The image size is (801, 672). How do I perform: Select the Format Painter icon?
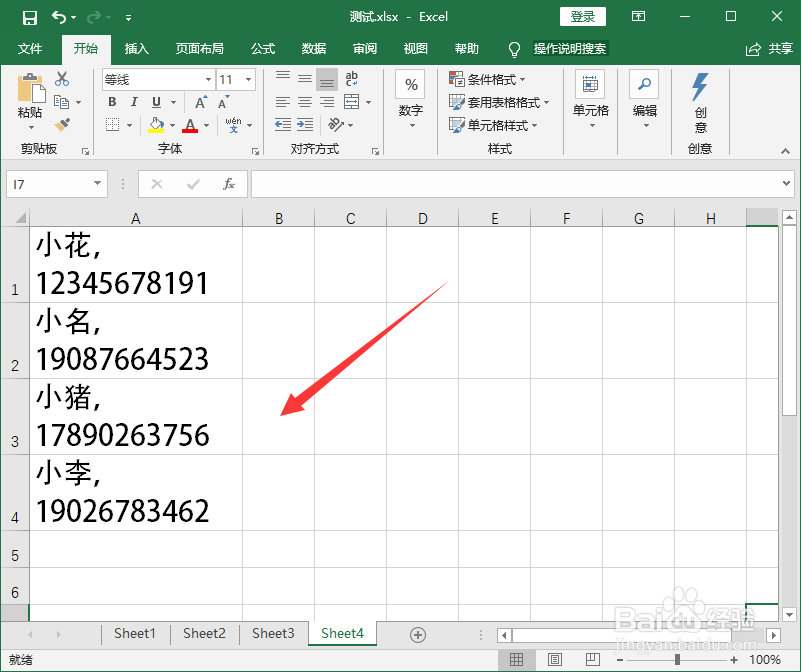tap(60, 124)
